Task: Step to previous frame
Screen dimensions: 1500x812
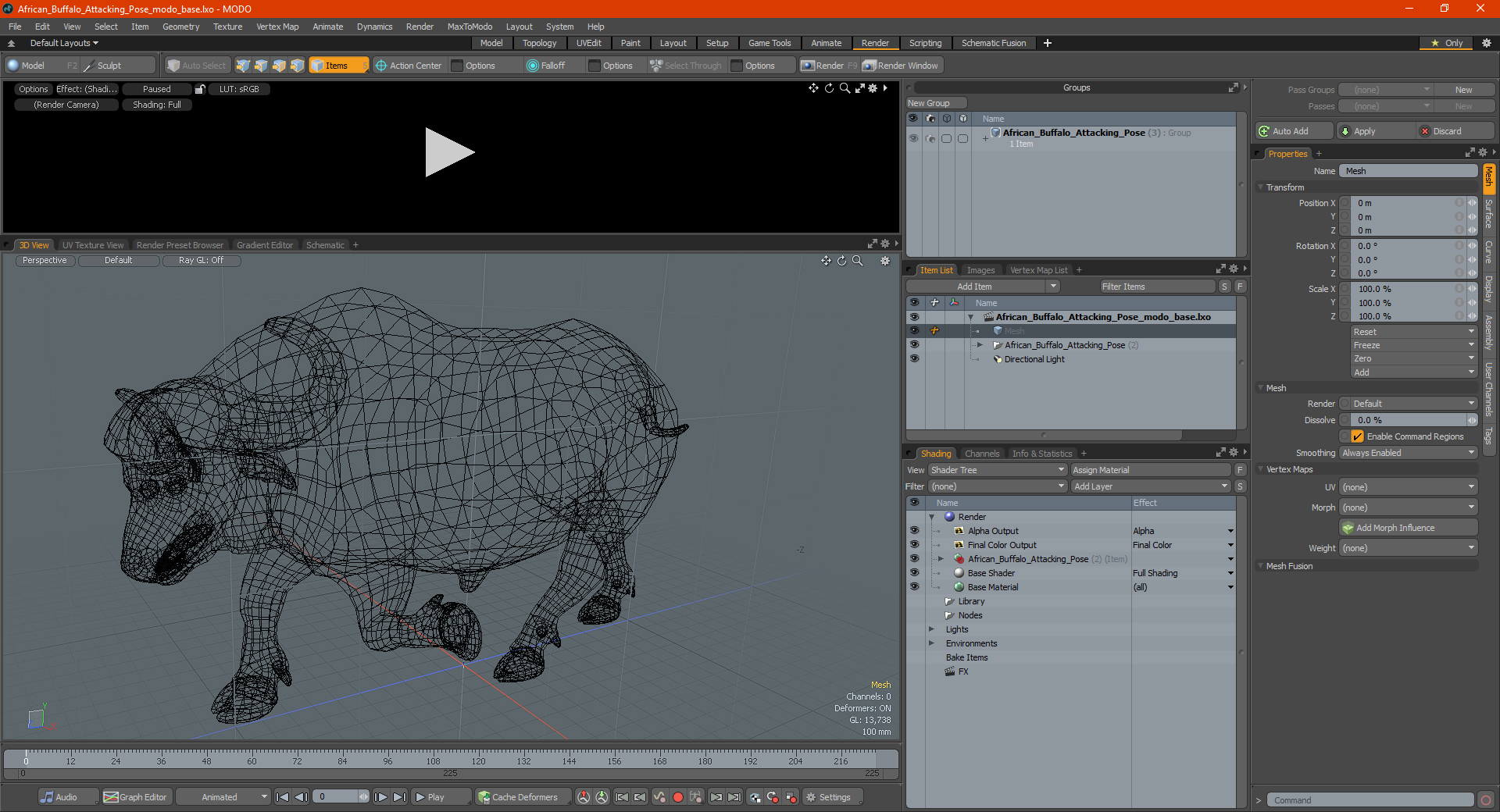Action: 301,797
